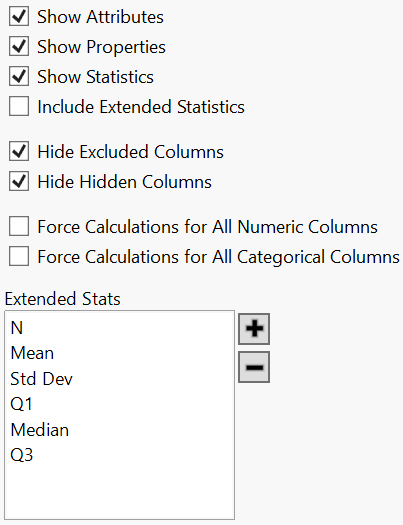Screen dimensions: 403x525
Task: Uncheck Hide Excluded Columns
Action: (x=19, y=151)
